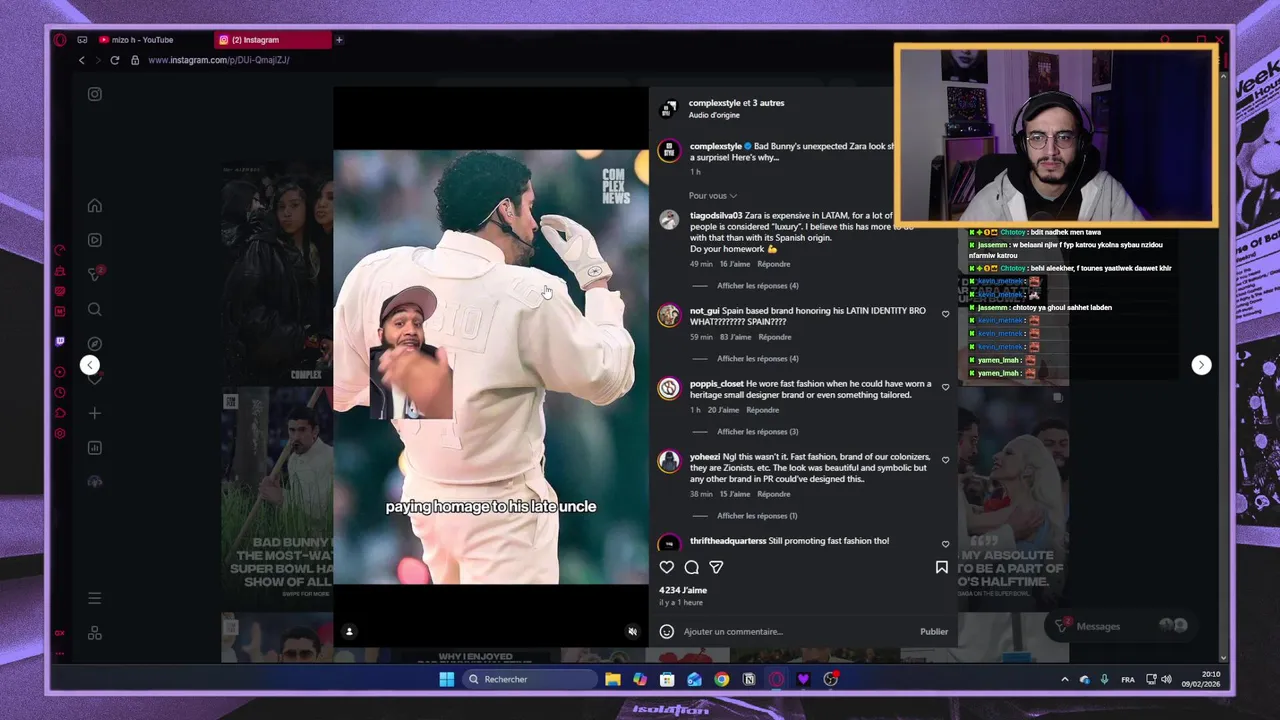Like the post with the heart icon
This screenshot has width=1280, height=720.
(x=667, y=567)
